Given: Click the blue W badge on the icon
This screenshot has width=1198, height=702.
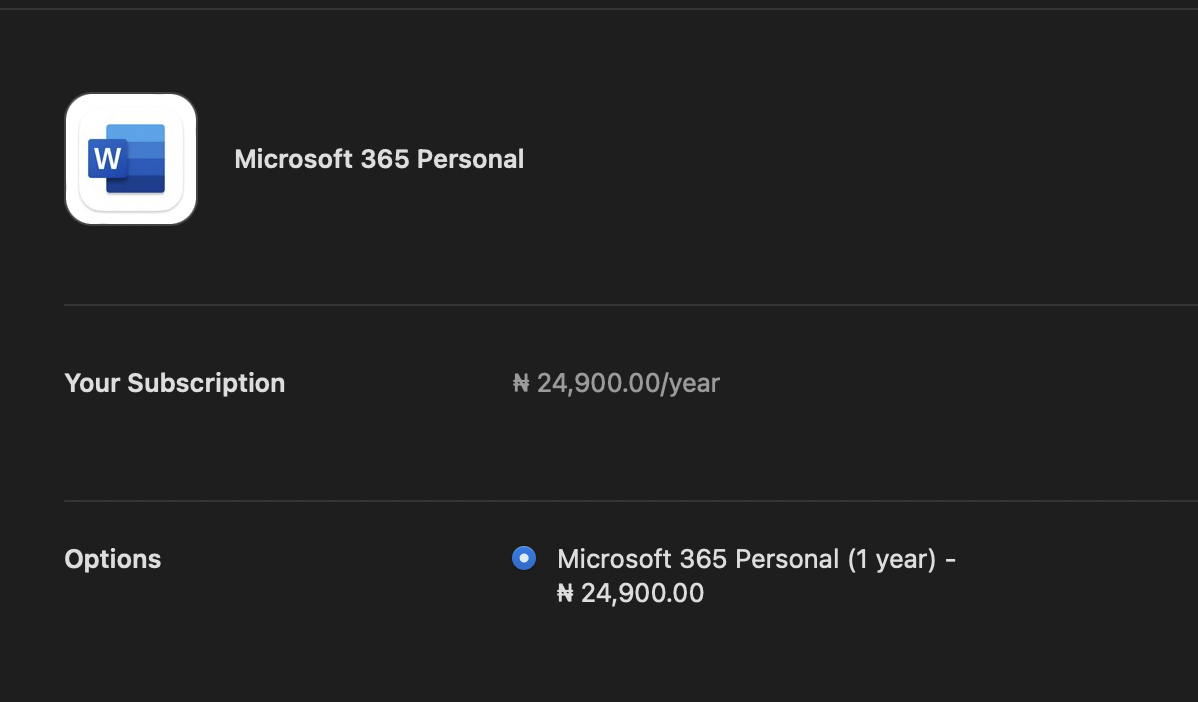Looking at the screenshot, I should 107,158.
